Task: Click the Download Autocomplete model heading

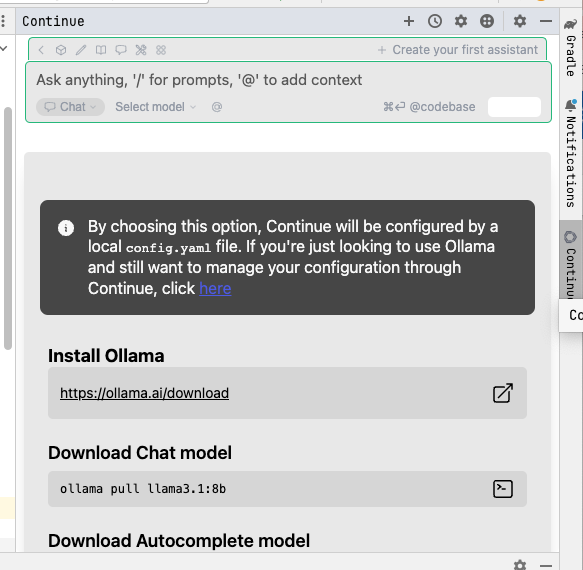Action: (x=179, y=541)
